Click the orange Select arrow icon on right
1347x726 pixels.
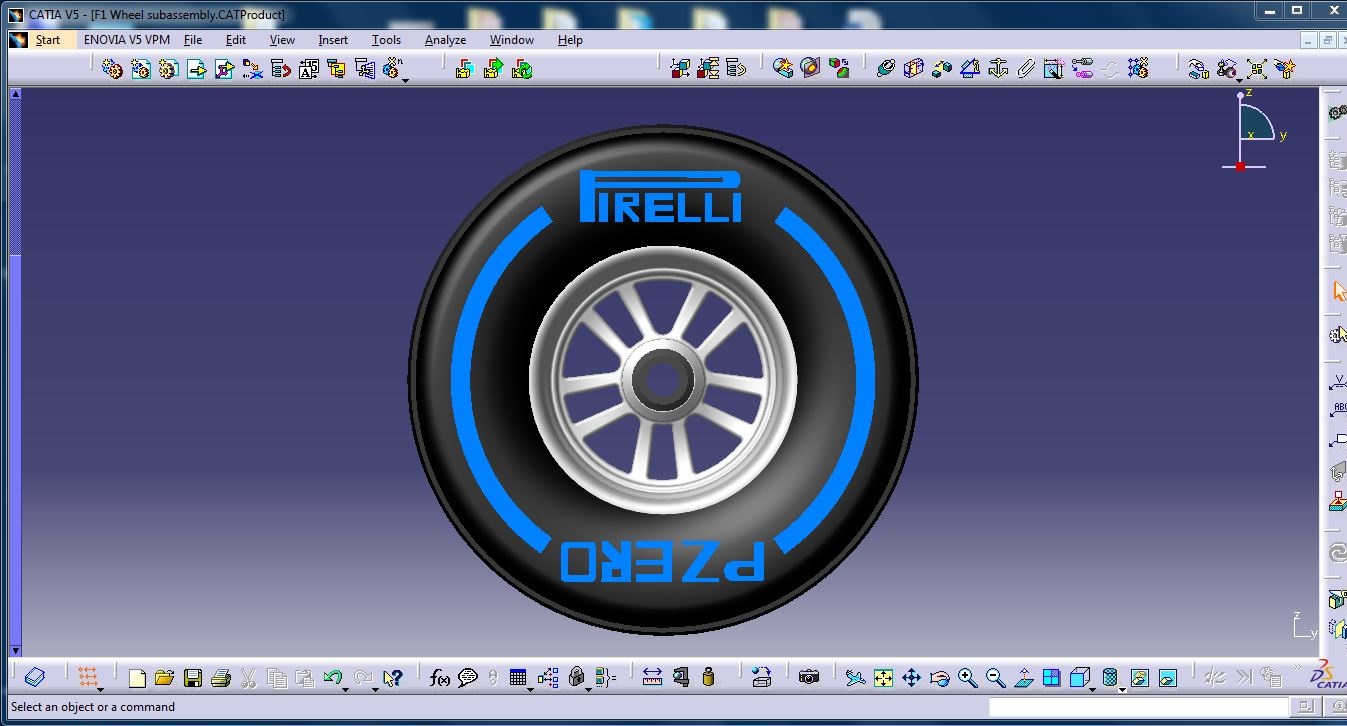(1339, 291)
